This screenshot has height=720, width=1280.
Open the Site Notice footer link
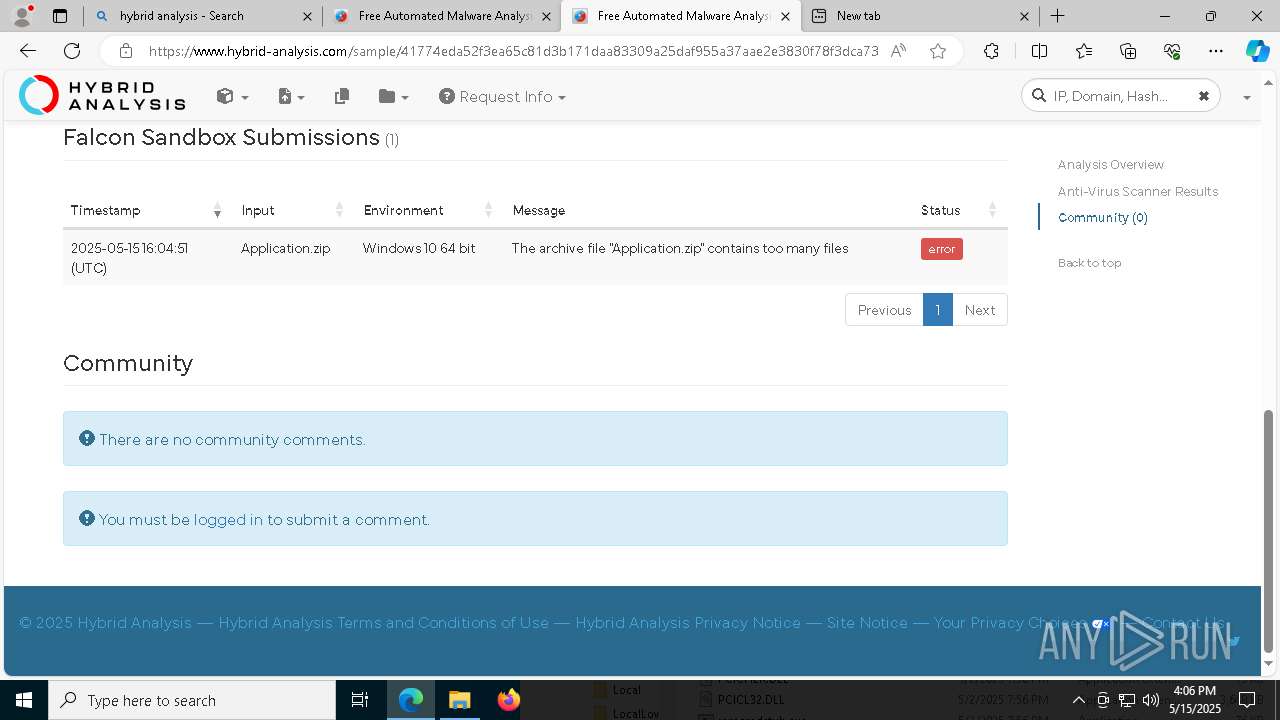tap(867, 622)
